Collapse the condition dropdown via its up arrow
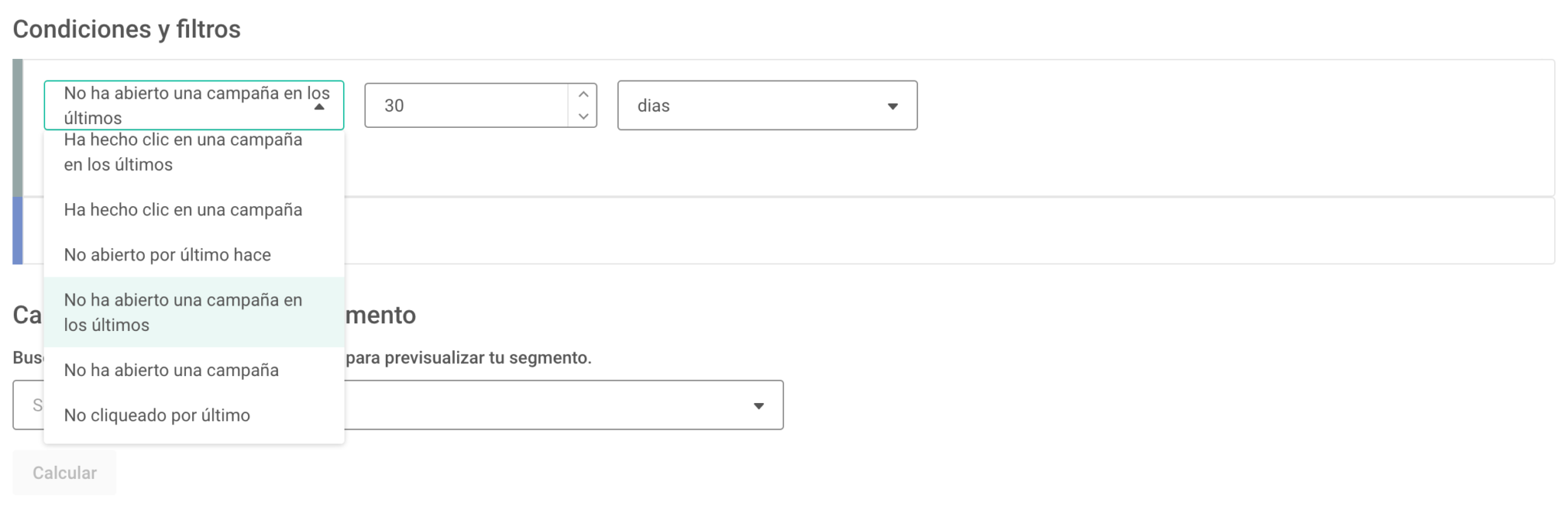1568x524 pixels. pyautogui.click(x=319, y=107)
